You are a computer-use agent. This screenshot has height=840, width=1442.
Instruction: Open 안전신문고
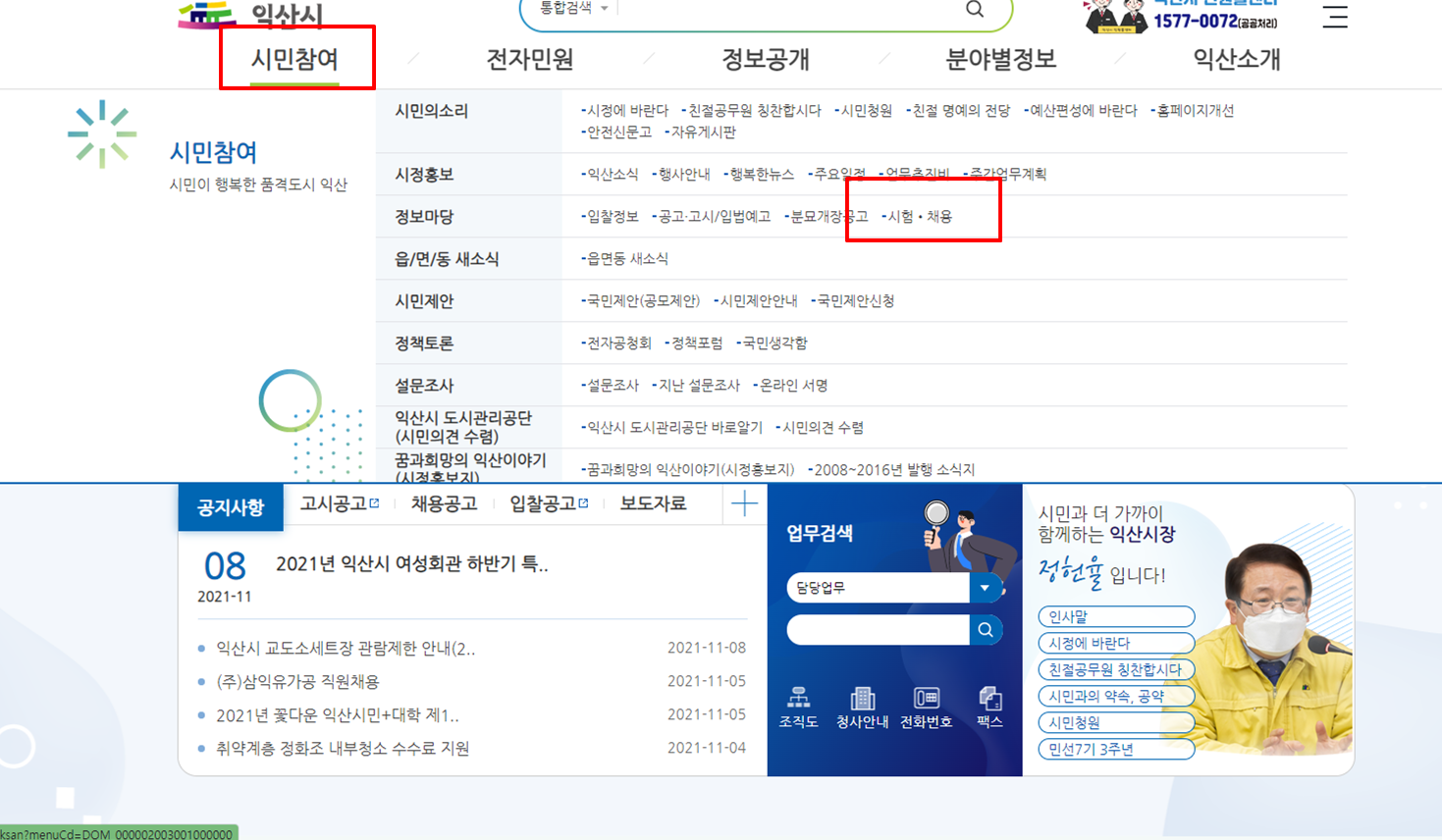[x=616, y=132]
